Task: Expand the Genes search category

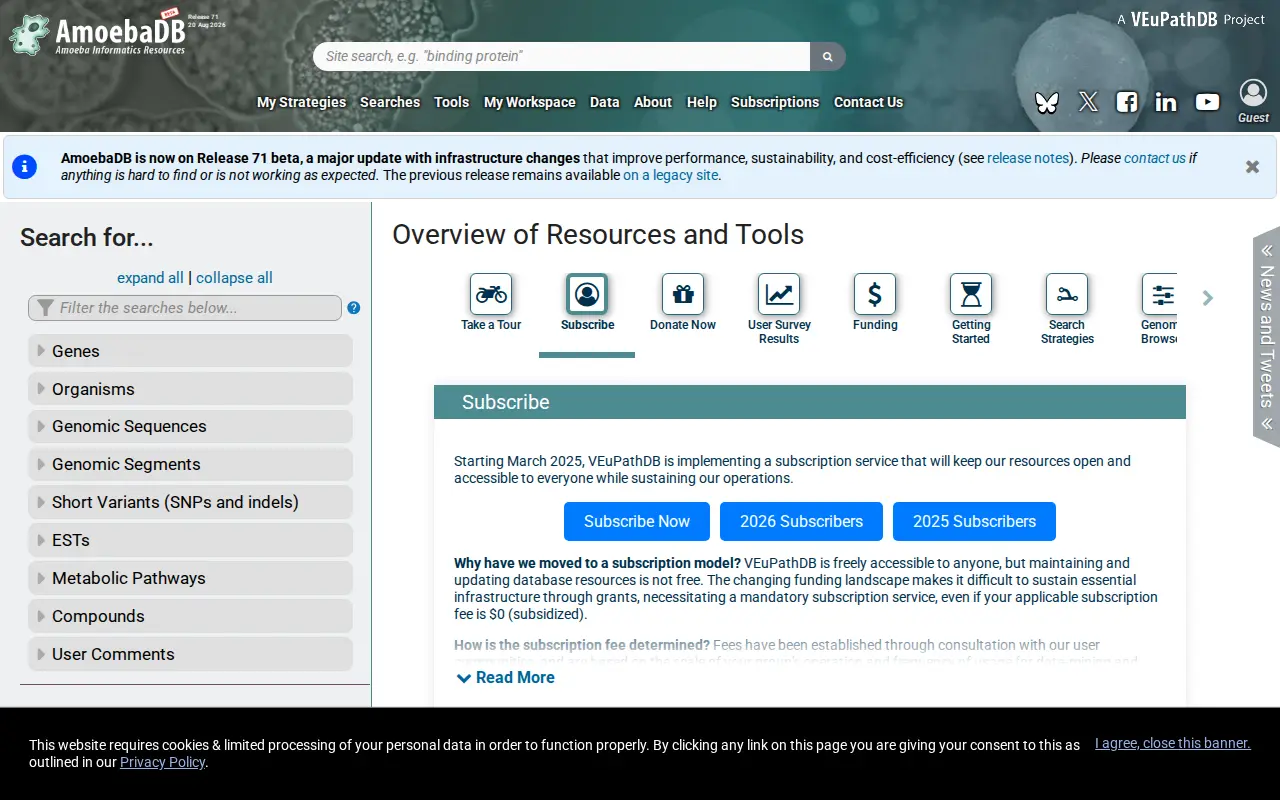Action: 190,351
